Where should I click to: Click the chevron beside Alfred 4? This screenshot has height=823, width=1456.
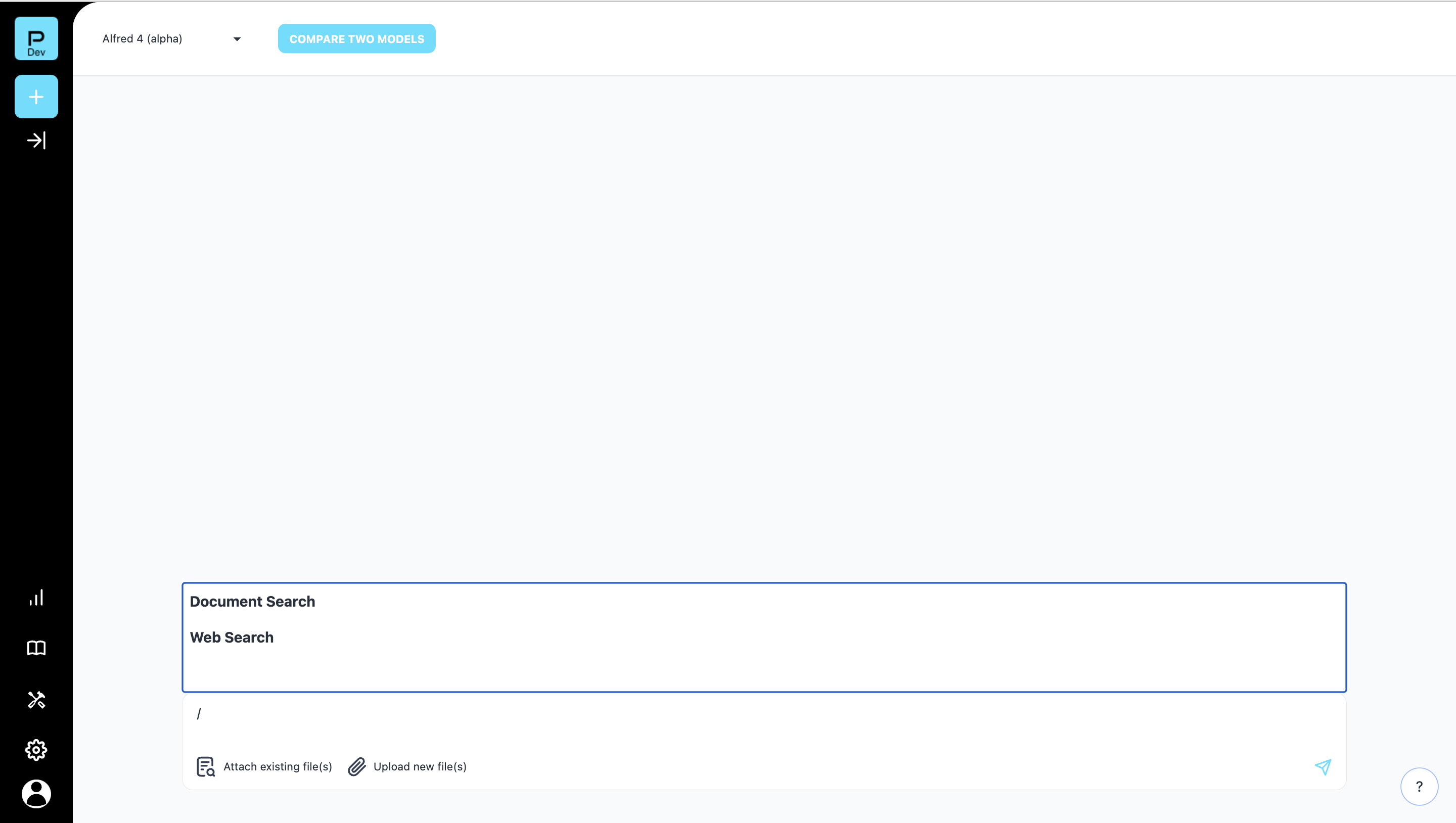(x=237, y=39)
